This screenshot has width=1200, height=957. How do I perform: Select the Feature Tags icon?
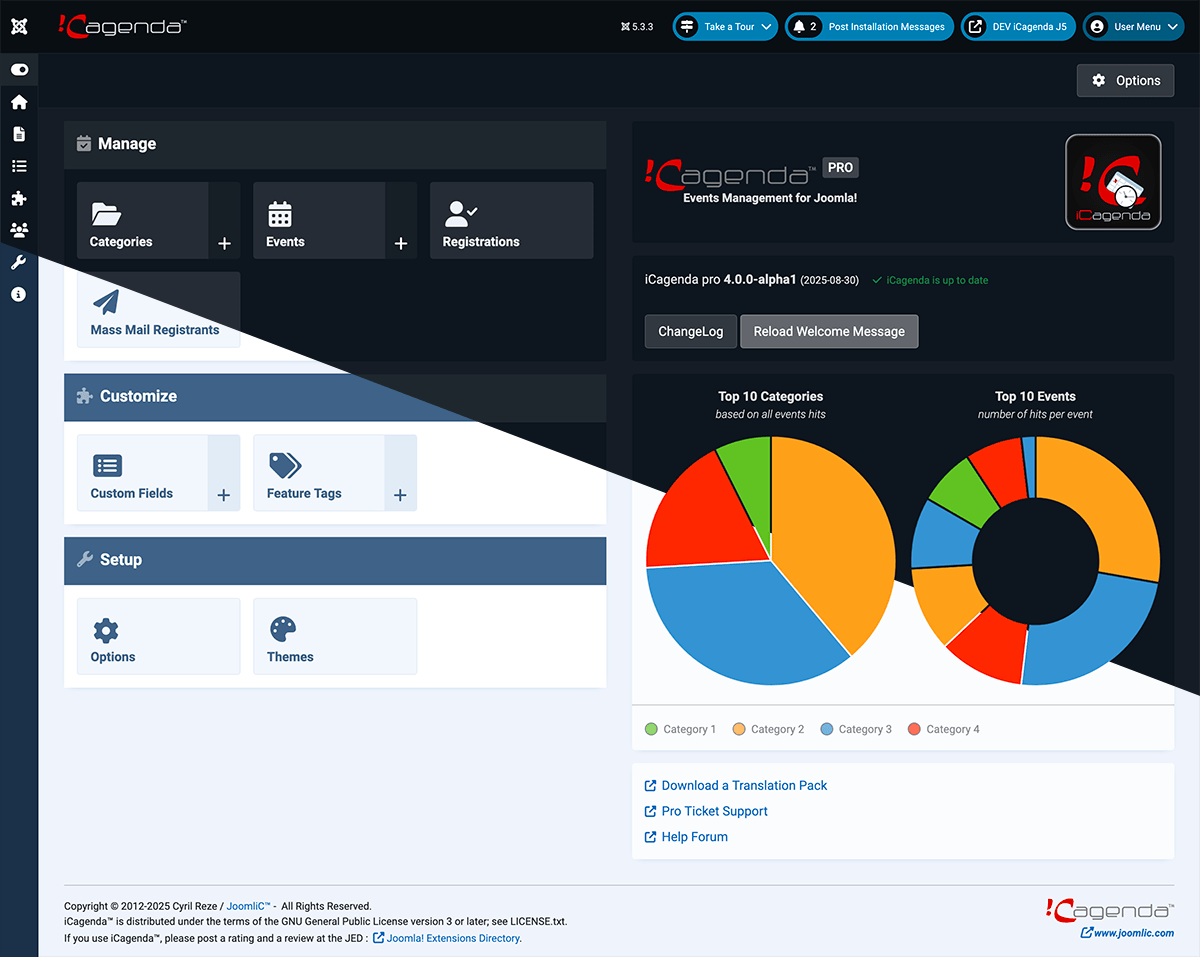pos(286,464)
